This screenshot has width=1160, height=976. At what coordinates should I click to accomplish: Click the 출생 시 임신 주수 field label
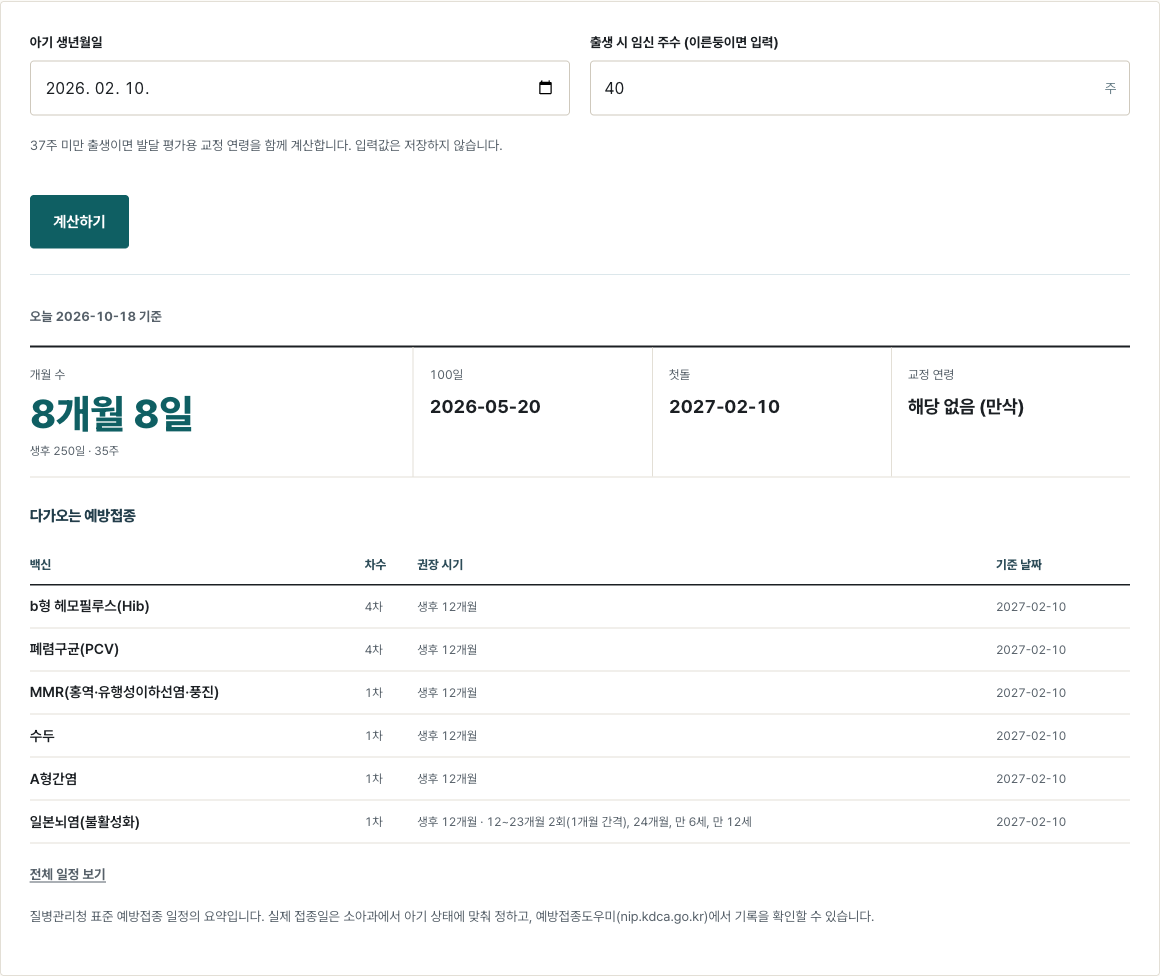[684, 42]
